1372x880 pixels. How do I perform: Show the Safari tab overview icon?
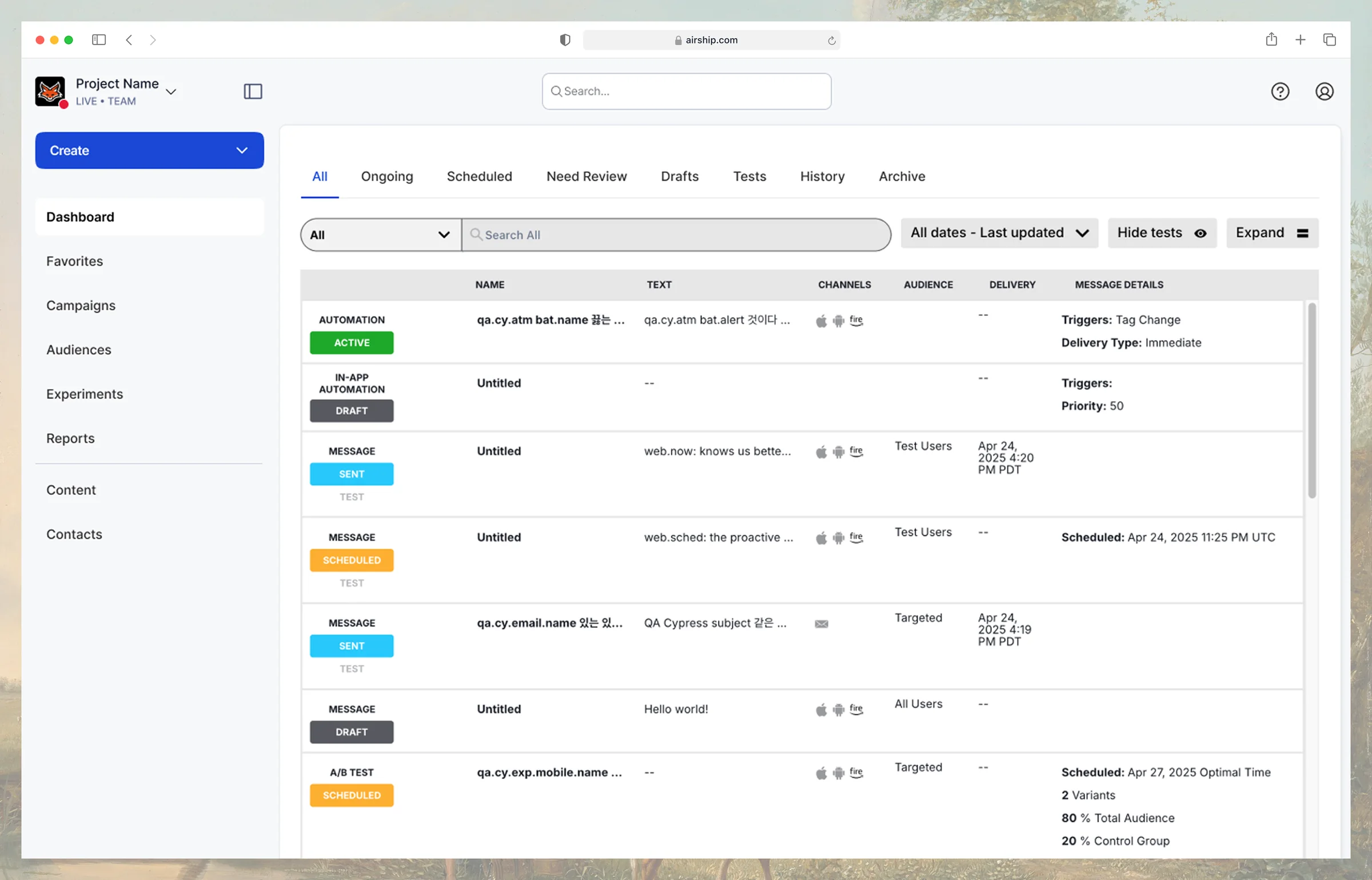[x=1329, y=39]
